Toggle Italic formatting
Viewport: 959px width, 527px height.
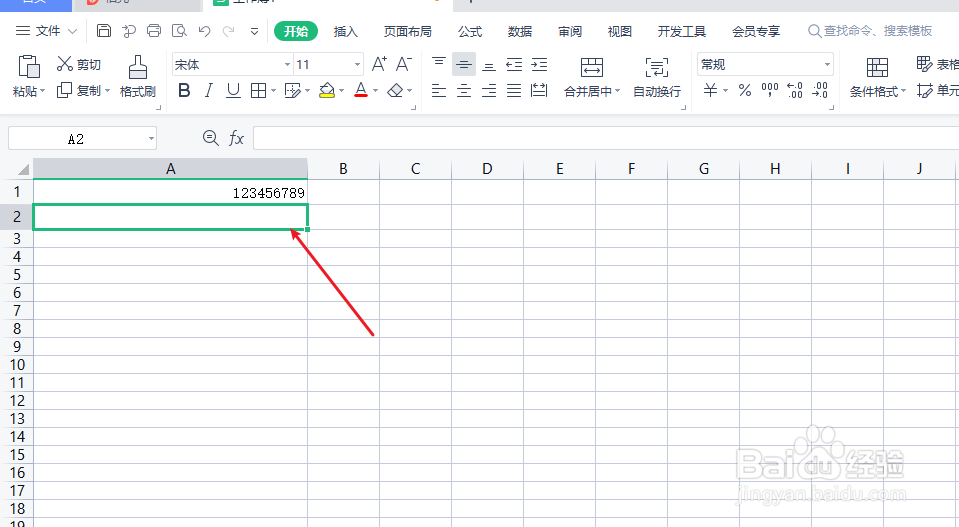tap(209, 91)
